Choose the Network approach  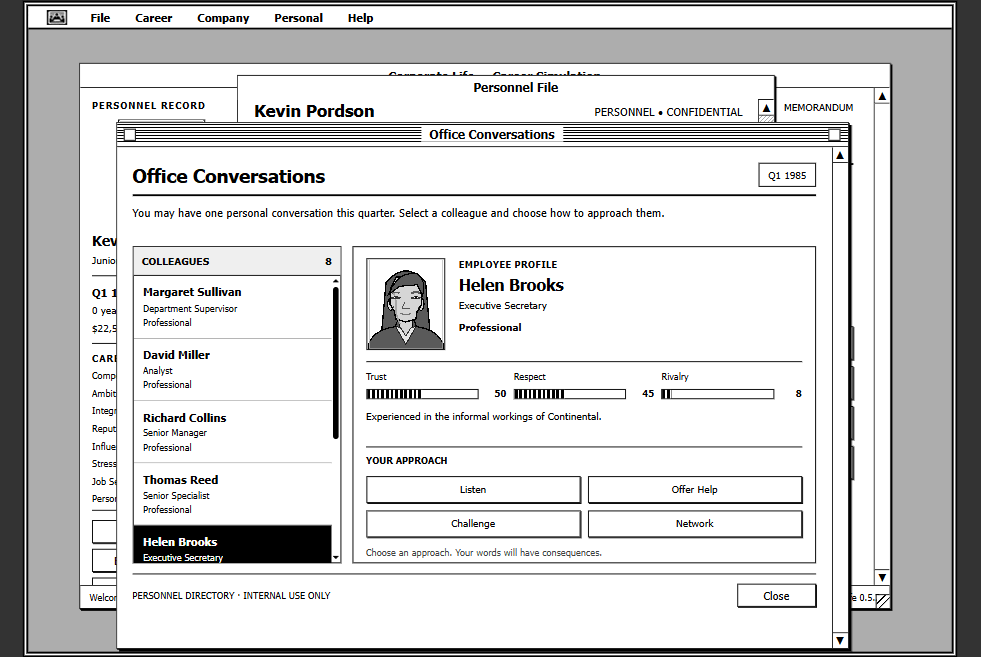tap(695, 524)
